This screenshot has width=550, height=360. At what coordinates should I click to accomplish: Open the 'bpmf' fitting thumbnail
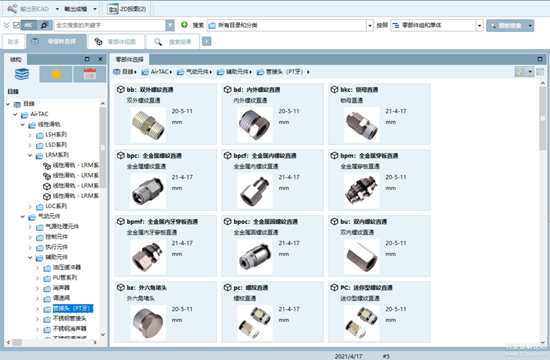click(x=148, y=257)
